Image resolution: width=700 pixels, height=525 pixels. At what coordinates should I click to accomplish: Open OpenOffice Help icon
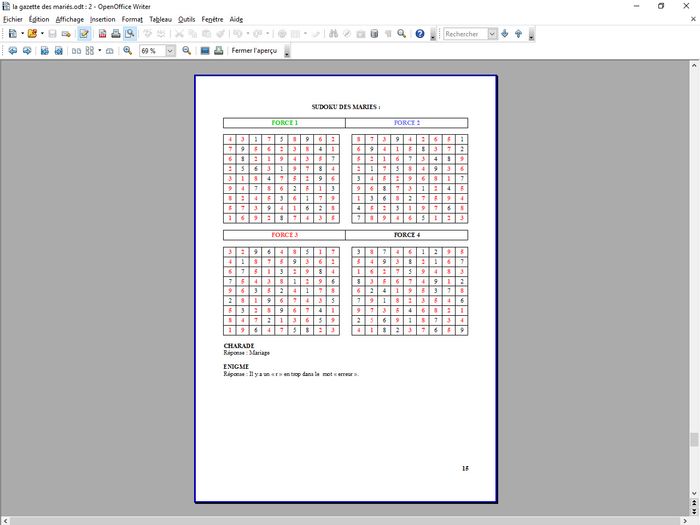[x=420, y=33]
